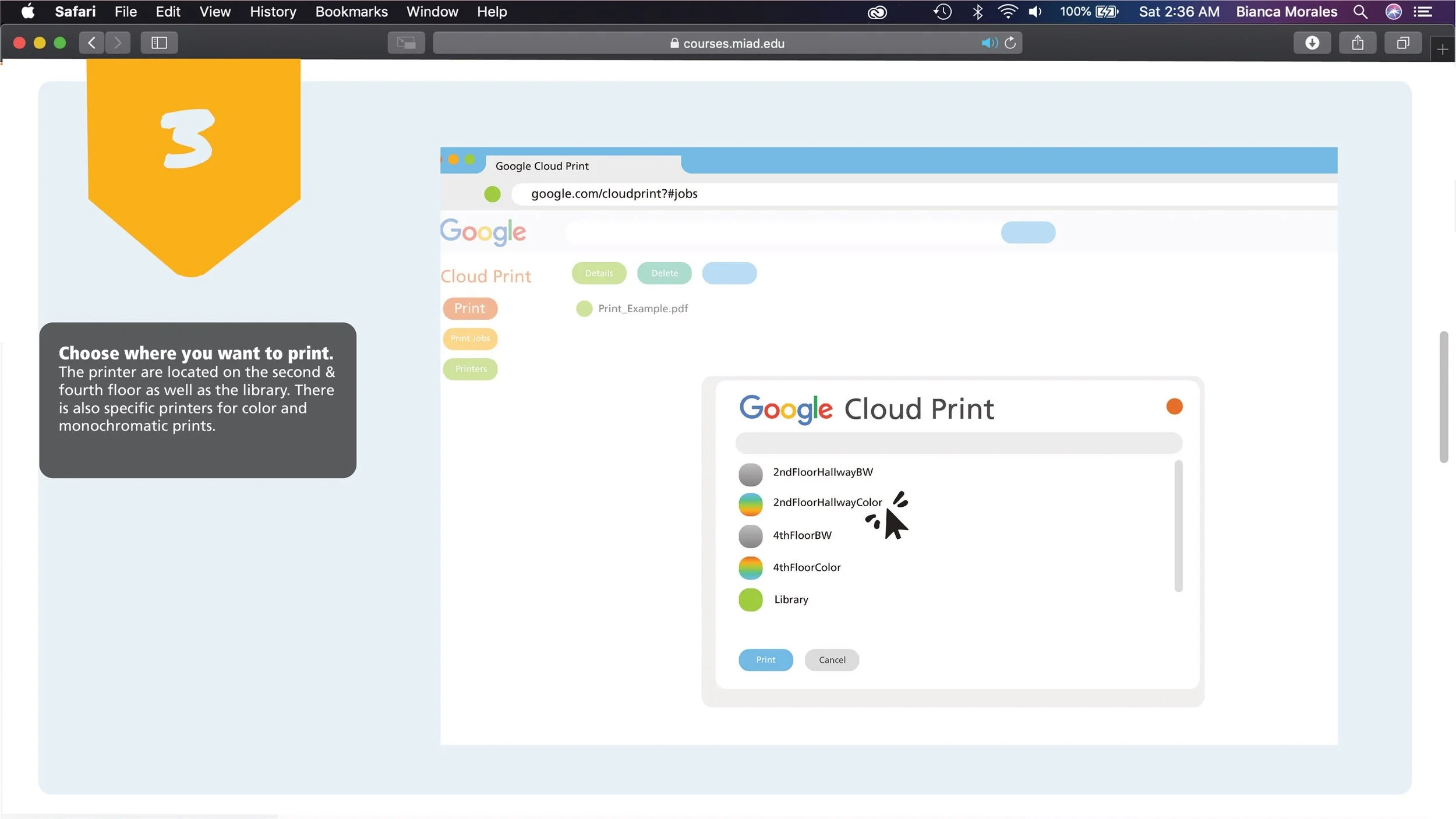Click the blue Print button in the dialog
Image resolution: width=1456 pixels, height=819 pixels.
tap(765, 659)
